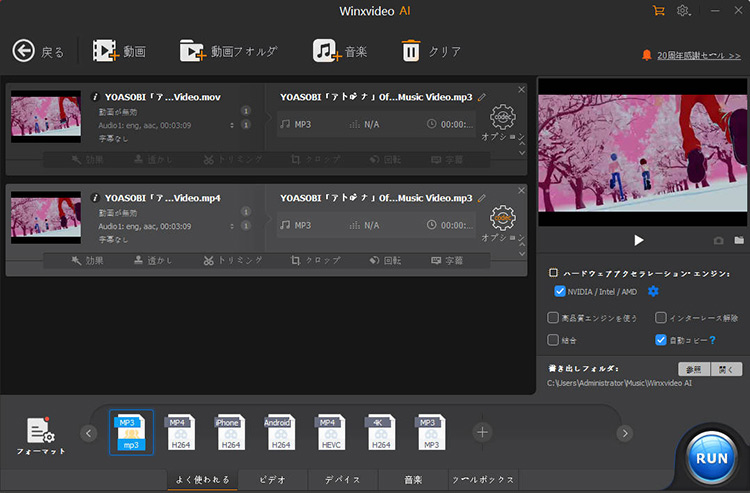Move the .mov item down with arrow
750x493 pixels.
click(522, 153)
